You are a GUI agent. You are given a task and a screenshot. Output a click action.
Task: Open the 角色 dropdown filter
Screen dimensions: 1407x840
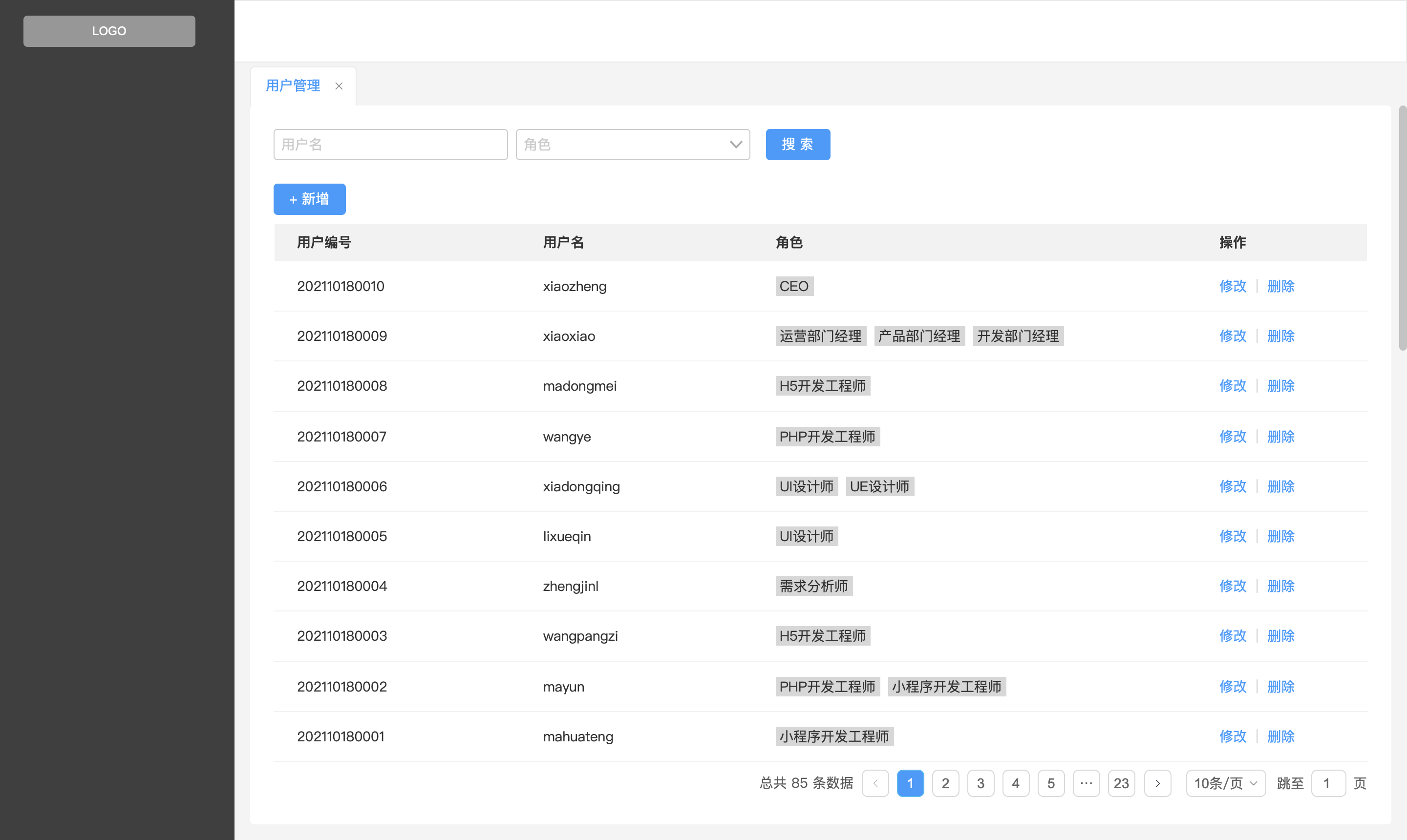click(633, 145)
